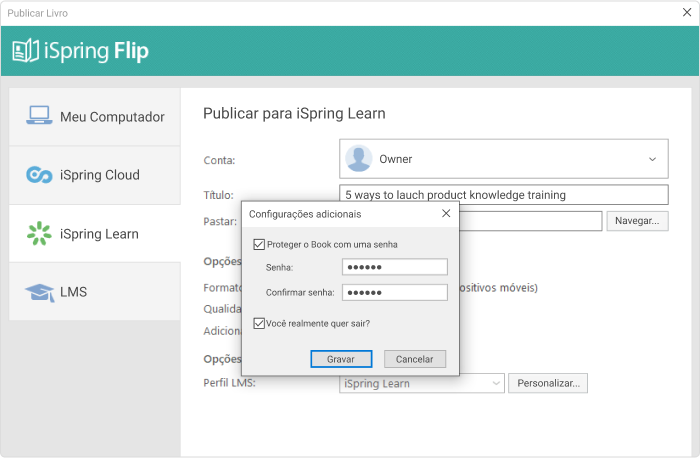Select the iSpring Learn tab
Screen dimensions: 700x458
[95, 234]
